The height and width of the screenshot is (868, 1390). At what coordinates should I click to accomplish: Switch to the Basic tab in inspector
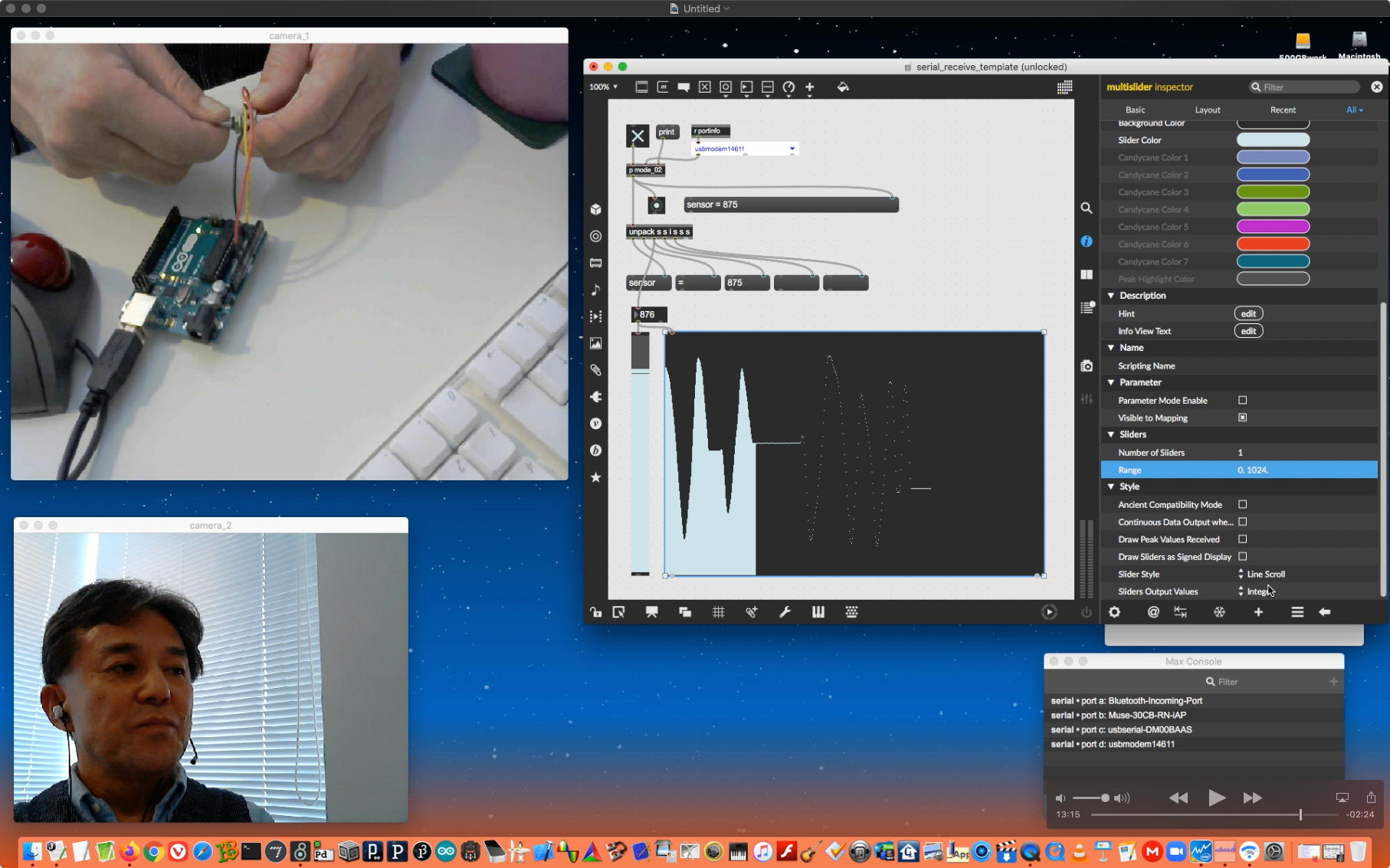(1135, 110)
